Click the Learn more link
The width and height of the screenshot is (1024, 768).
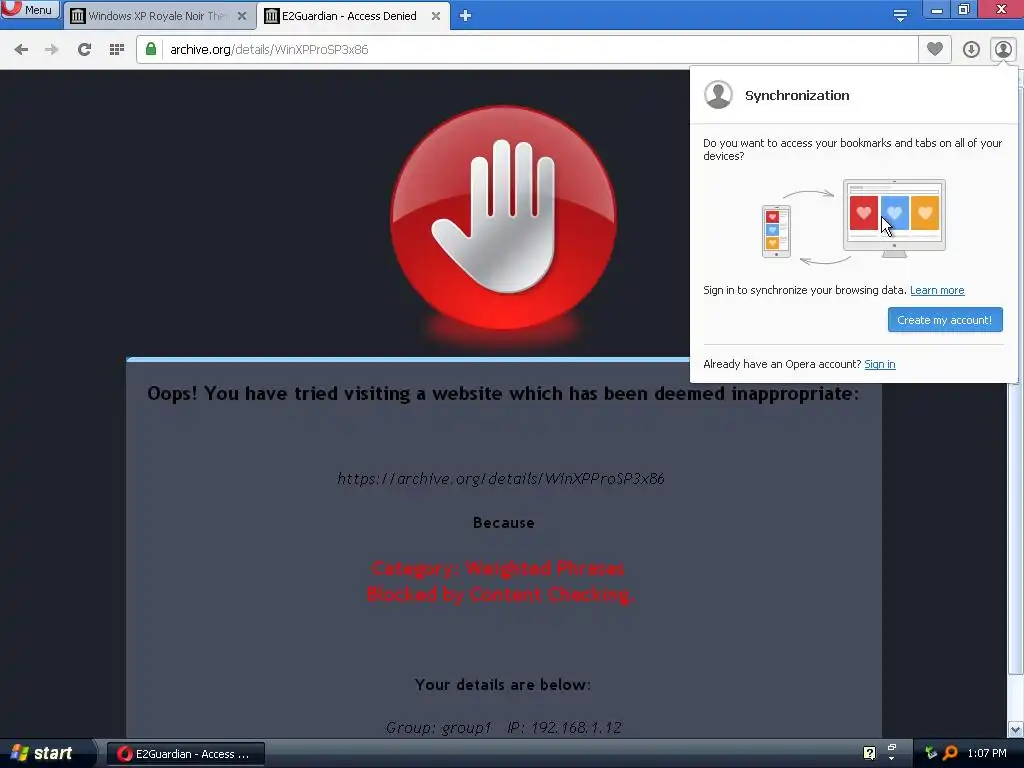click(x=936, y=290)
